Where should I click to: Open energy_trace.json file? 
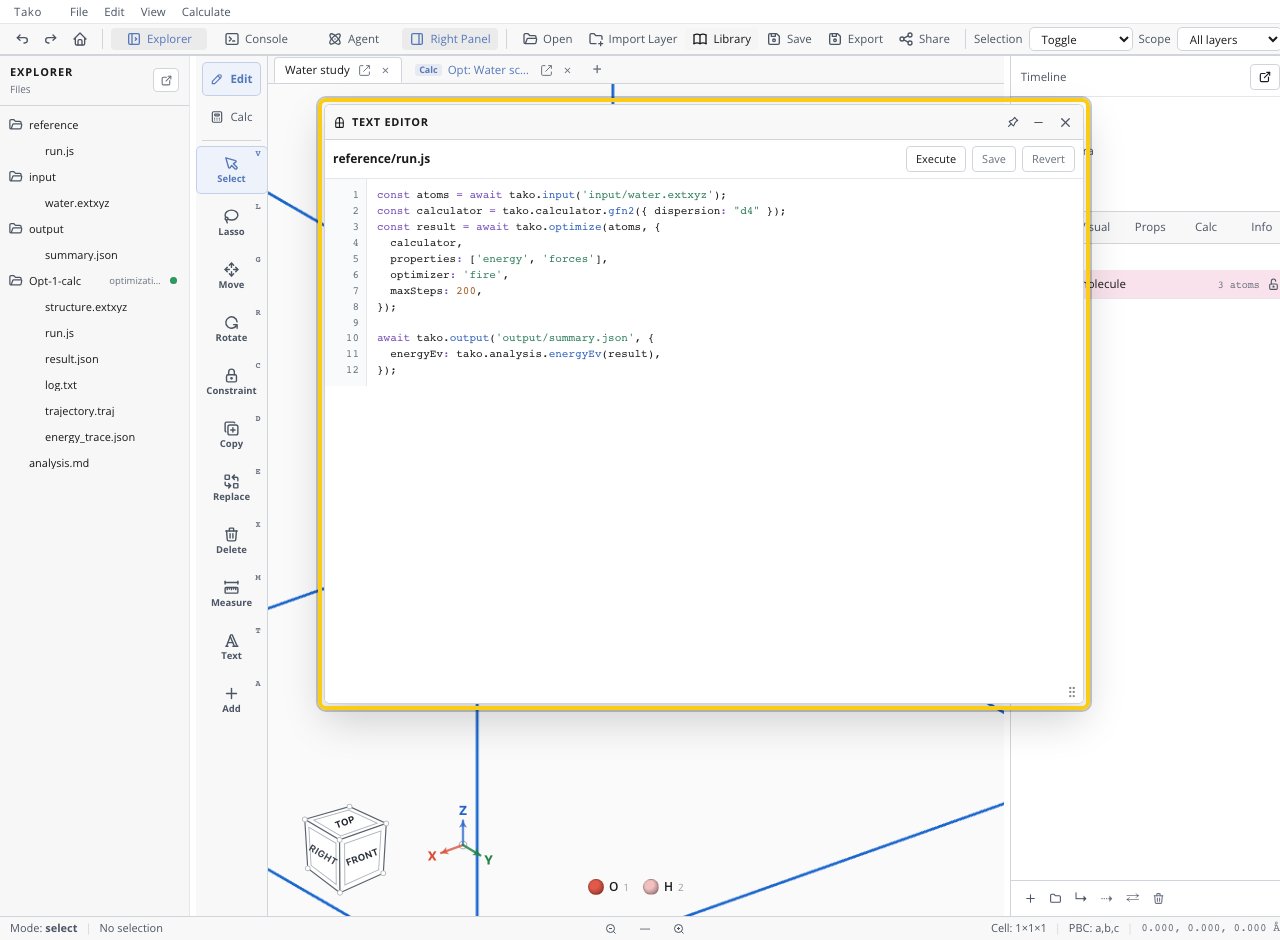pyautogui.click(x=90, y=437)
